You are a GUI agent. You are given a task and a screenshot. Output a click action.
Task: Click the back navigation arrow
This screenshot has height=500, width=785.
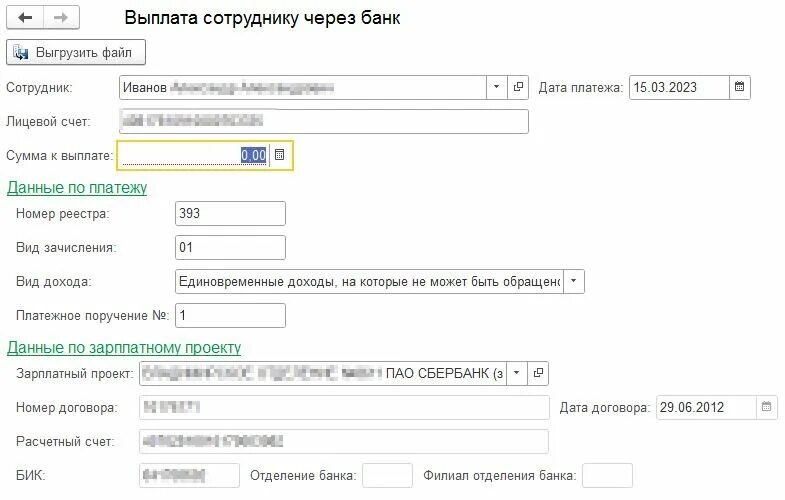pos(25,18)
